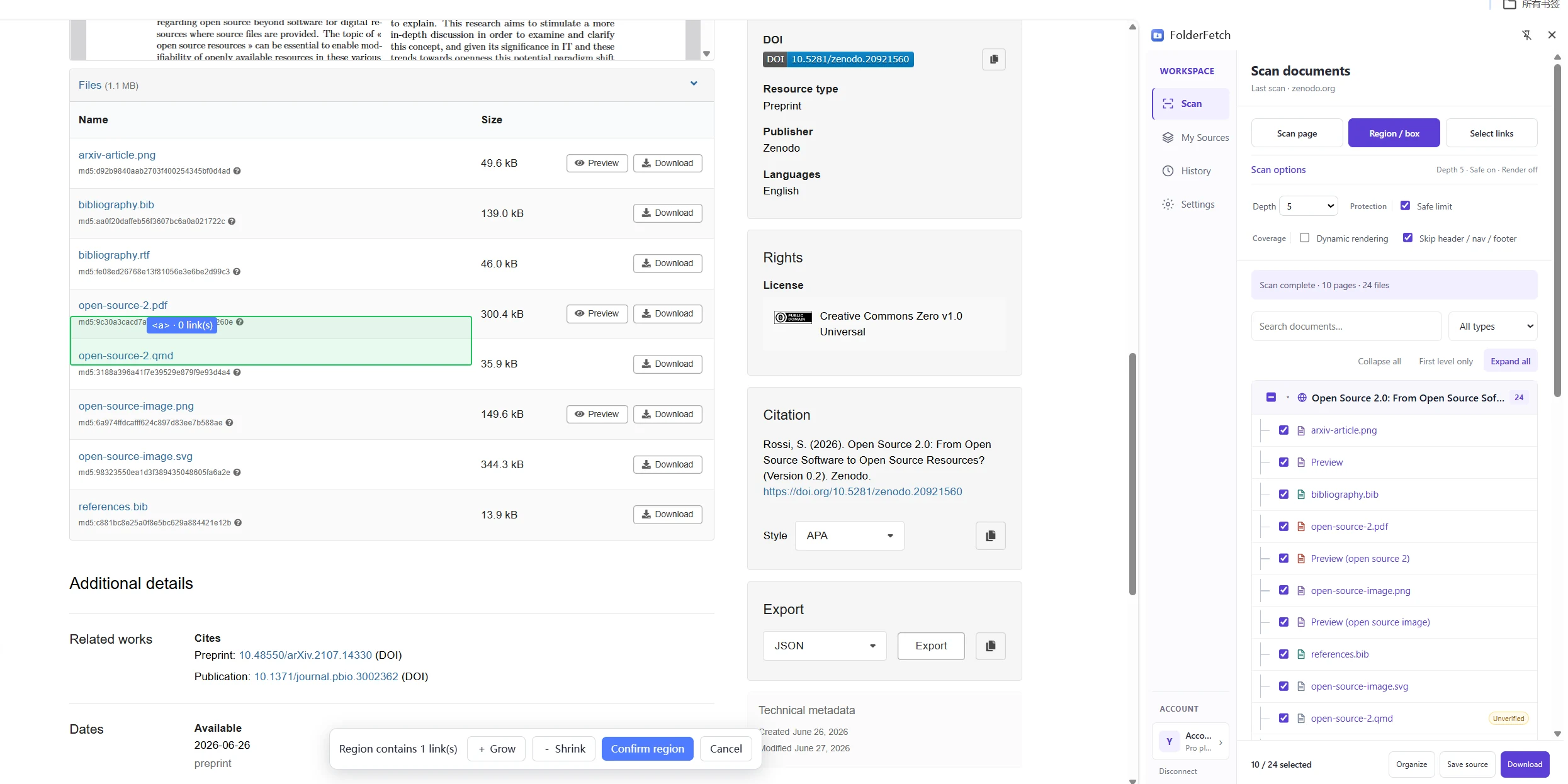The height and width of the screenshot is (784, 1568).
Task: Open My Sources in the workspace
Action: point(1194,138)
